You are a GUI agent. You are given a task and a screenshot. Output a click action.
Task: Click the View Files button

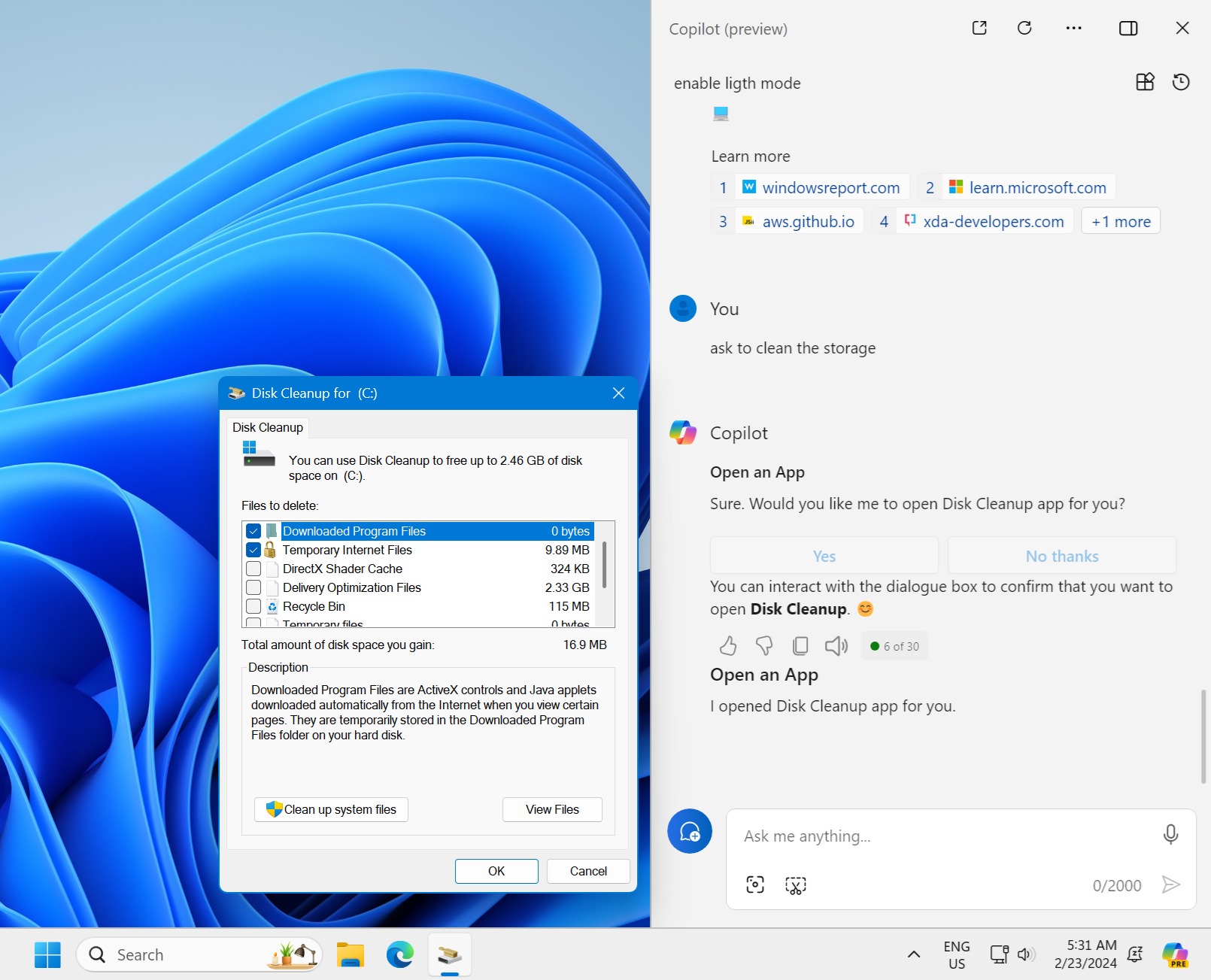click(552, 809)
